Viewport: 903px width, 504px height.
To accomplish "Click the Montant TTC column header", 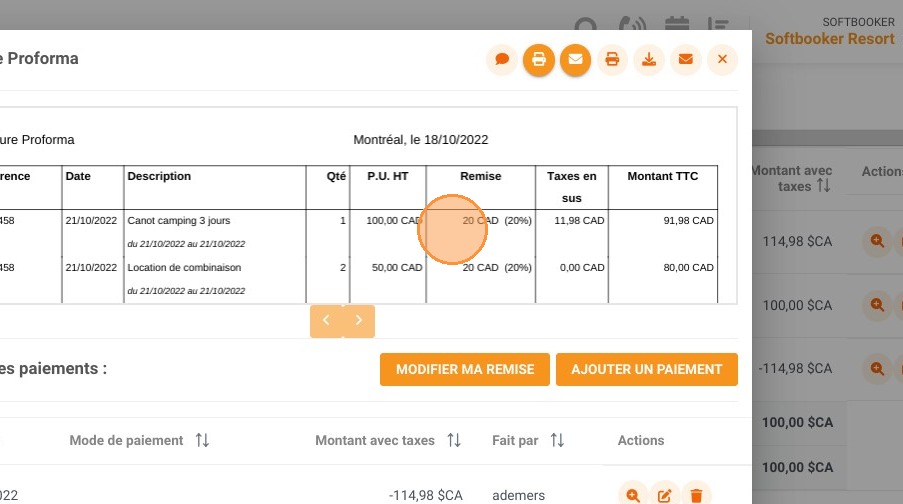I will pyautogui.click(x=662, y=176).
